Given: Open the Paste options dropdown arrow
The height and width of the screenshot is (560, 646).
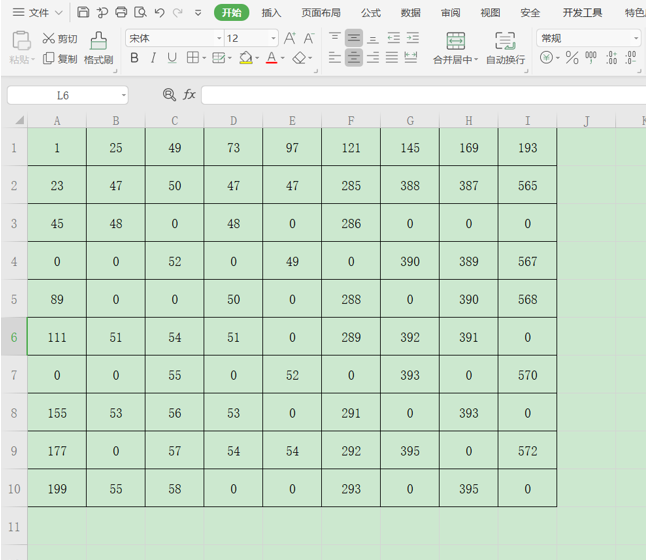Looking at the screenshot, I should (x=33, y=60).
